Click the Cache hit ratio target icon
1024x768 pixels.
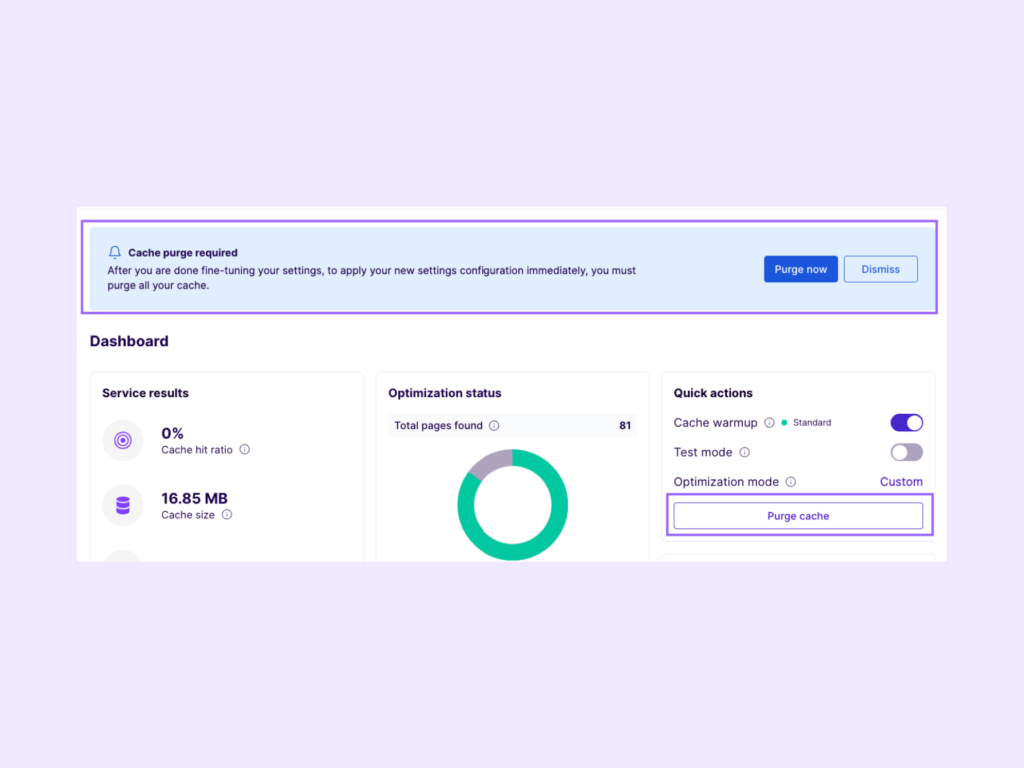pos(123,440)
